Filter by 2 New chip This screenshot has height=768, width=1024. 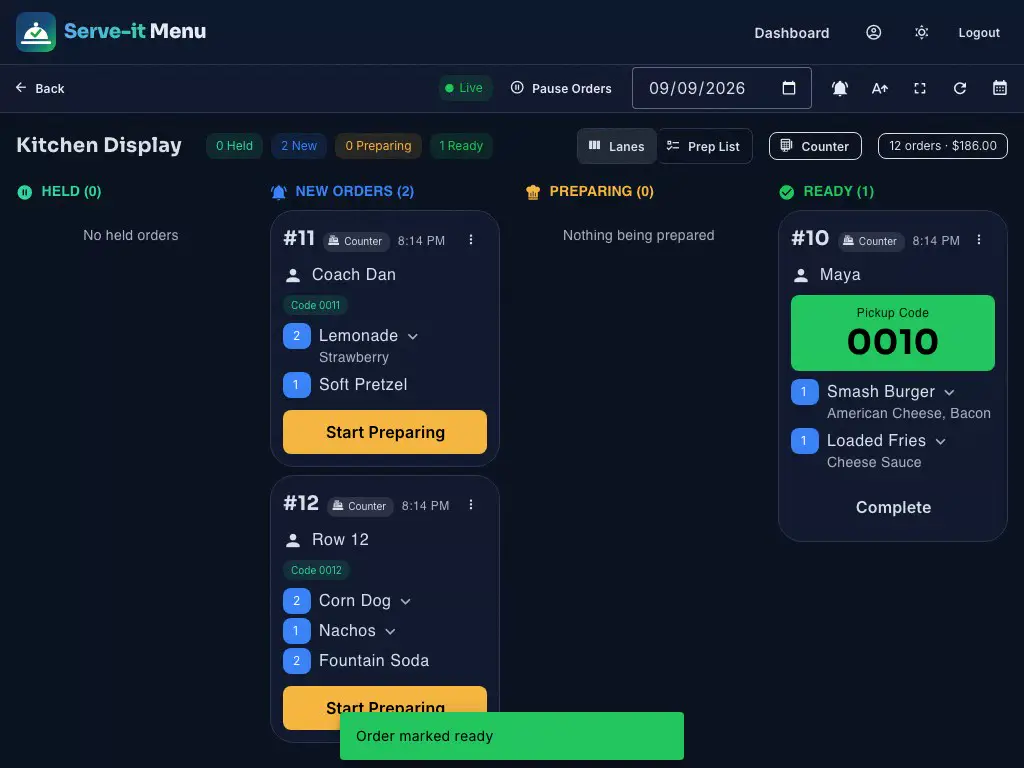point(299,146)
